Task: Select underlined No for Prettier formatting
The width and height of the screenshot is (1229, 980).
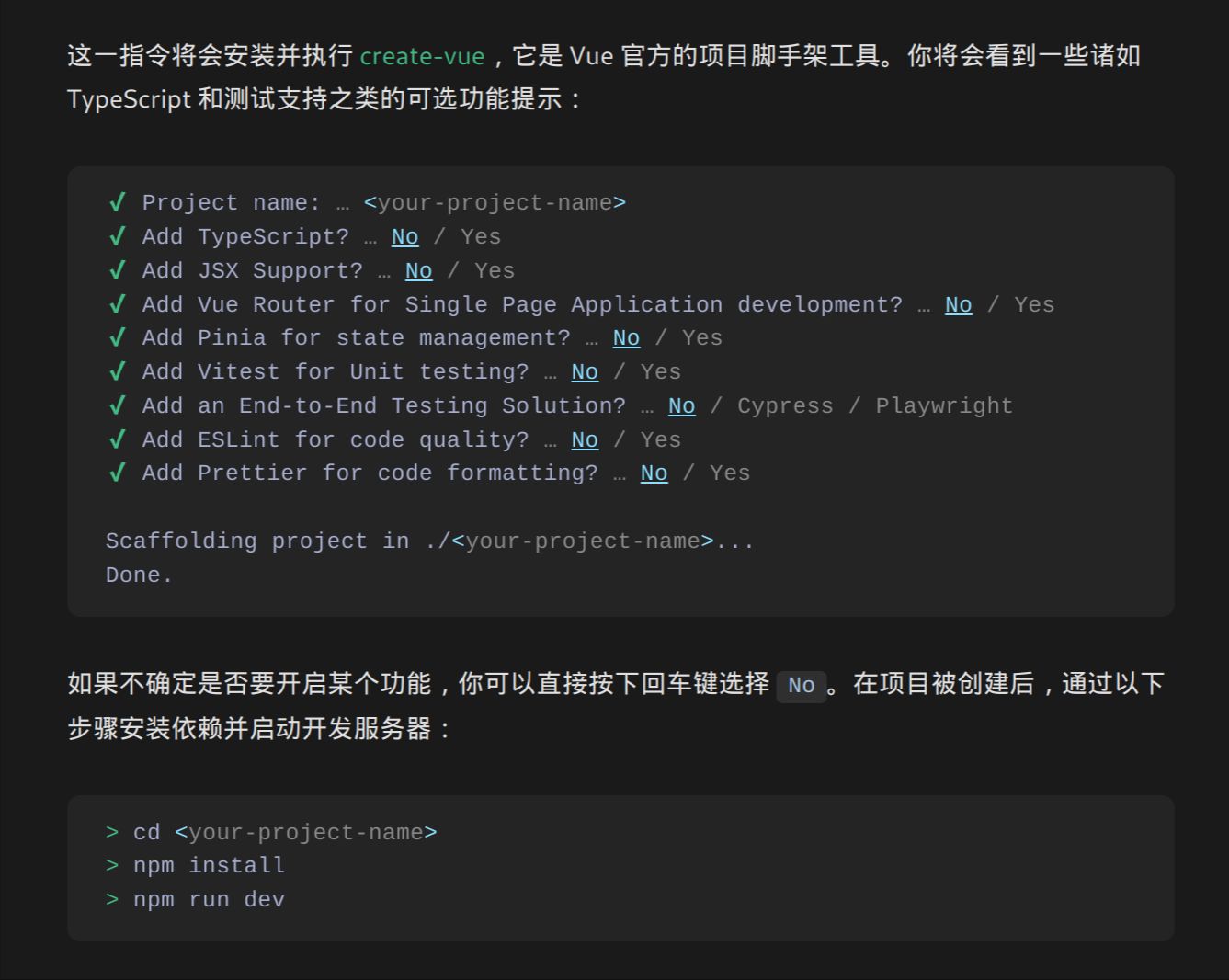Action: pyautogui.click(x=654, y=473)
